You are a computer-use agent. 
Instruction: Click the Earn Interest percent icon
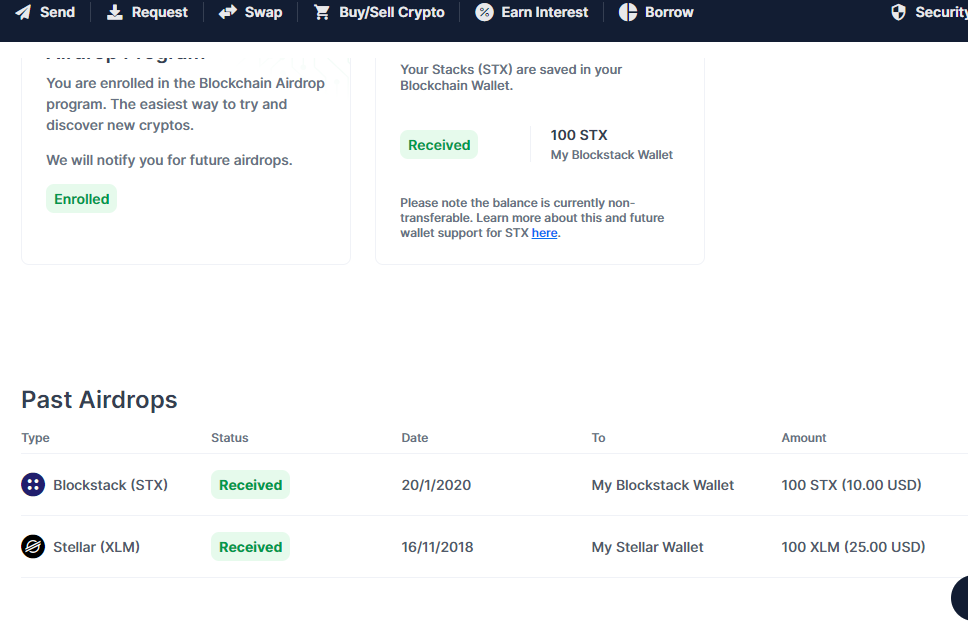click(x=484, y=12)
